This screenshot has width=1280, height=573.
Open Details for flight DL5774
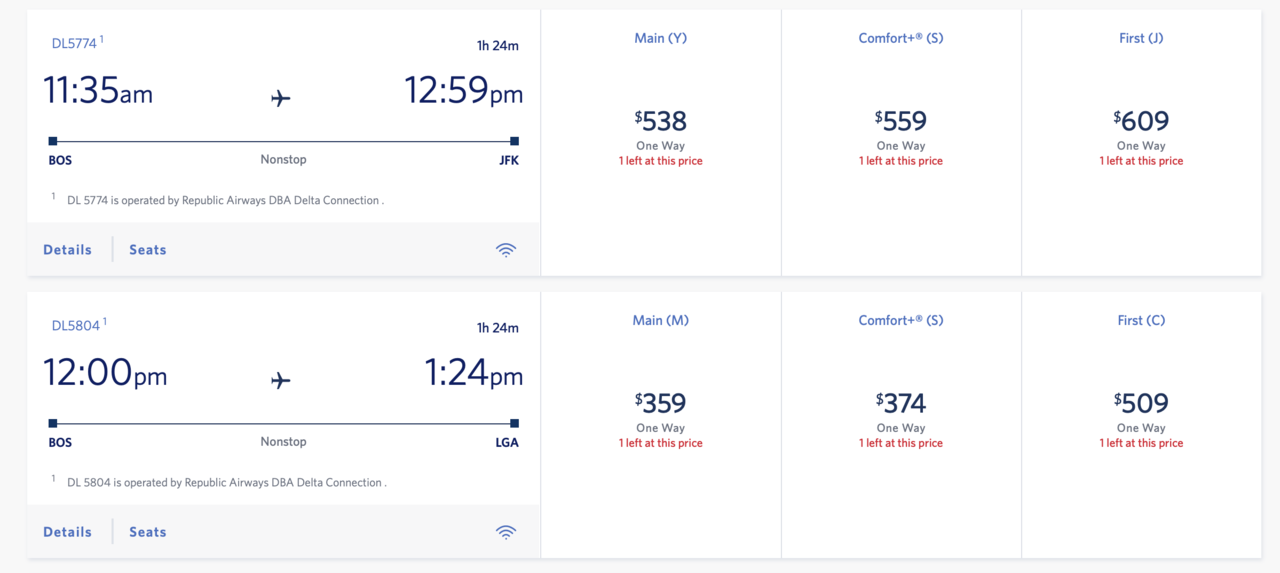click(x=67, y=250)
